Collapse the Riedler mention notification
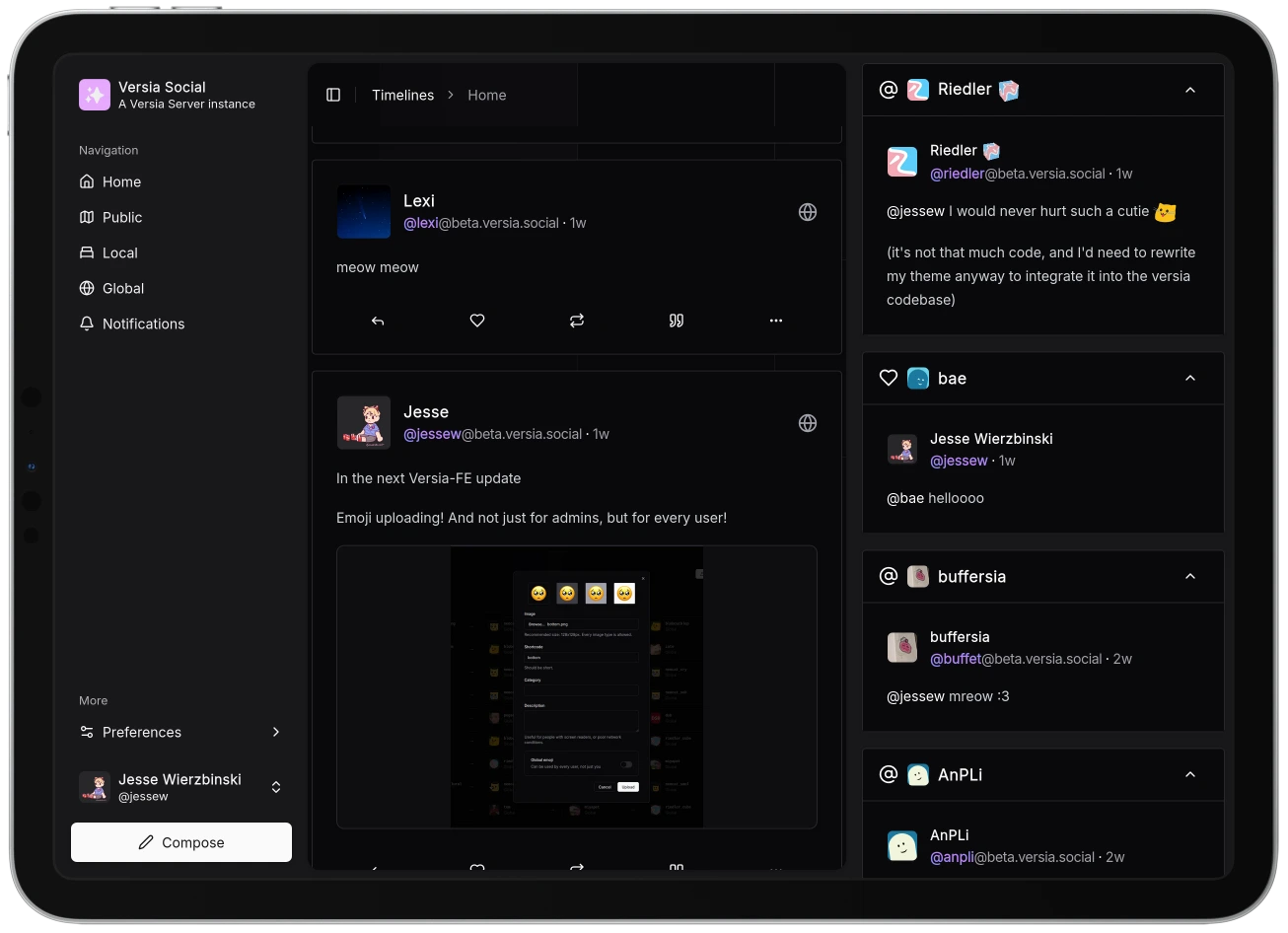This screenshot has height=933, width=1288. coord(1190,90)
